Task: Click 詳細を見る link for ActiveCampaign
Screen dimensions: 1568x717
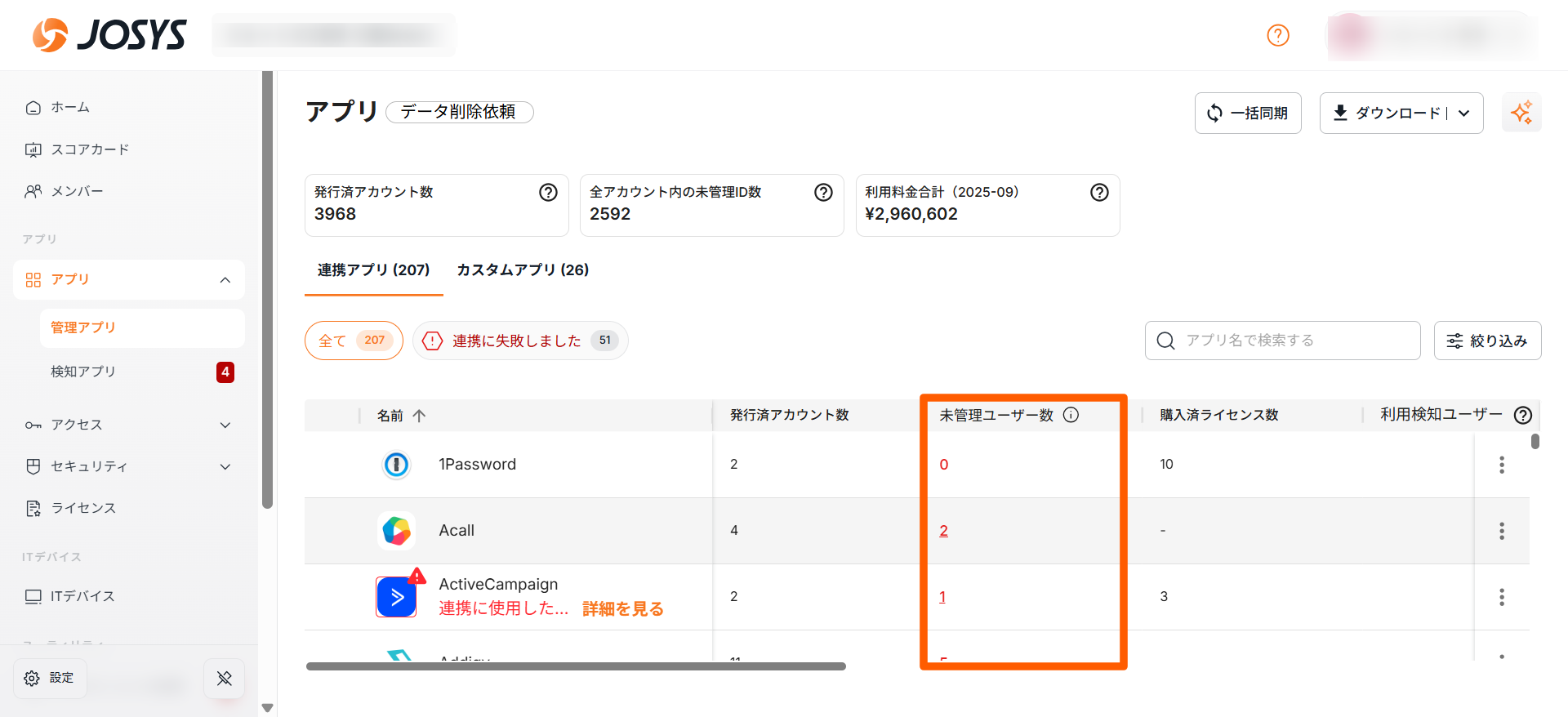Action: [622, 609]
